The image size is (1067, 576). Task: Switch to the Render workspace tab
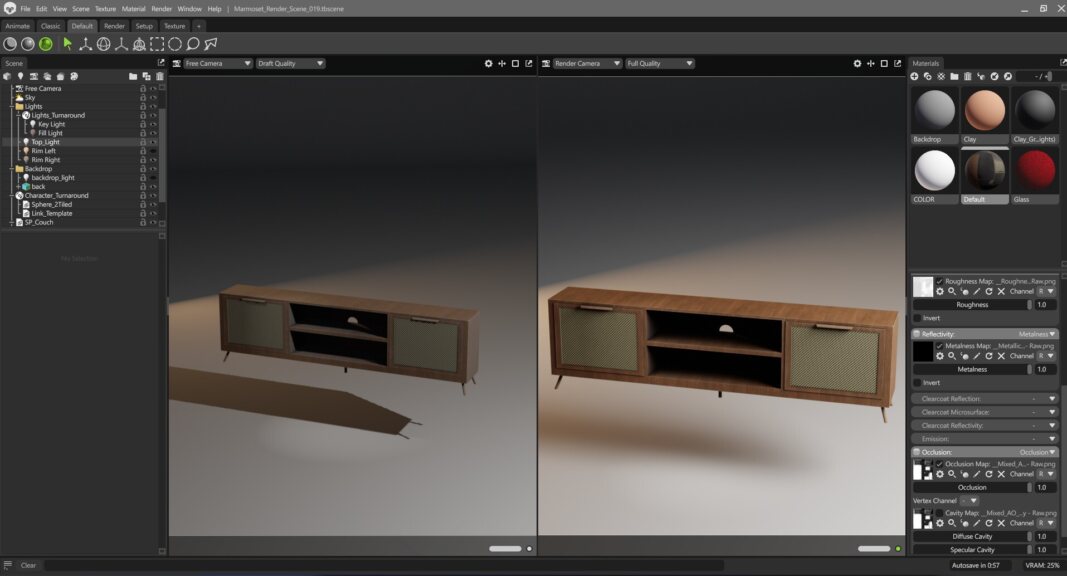click(114, 26)
